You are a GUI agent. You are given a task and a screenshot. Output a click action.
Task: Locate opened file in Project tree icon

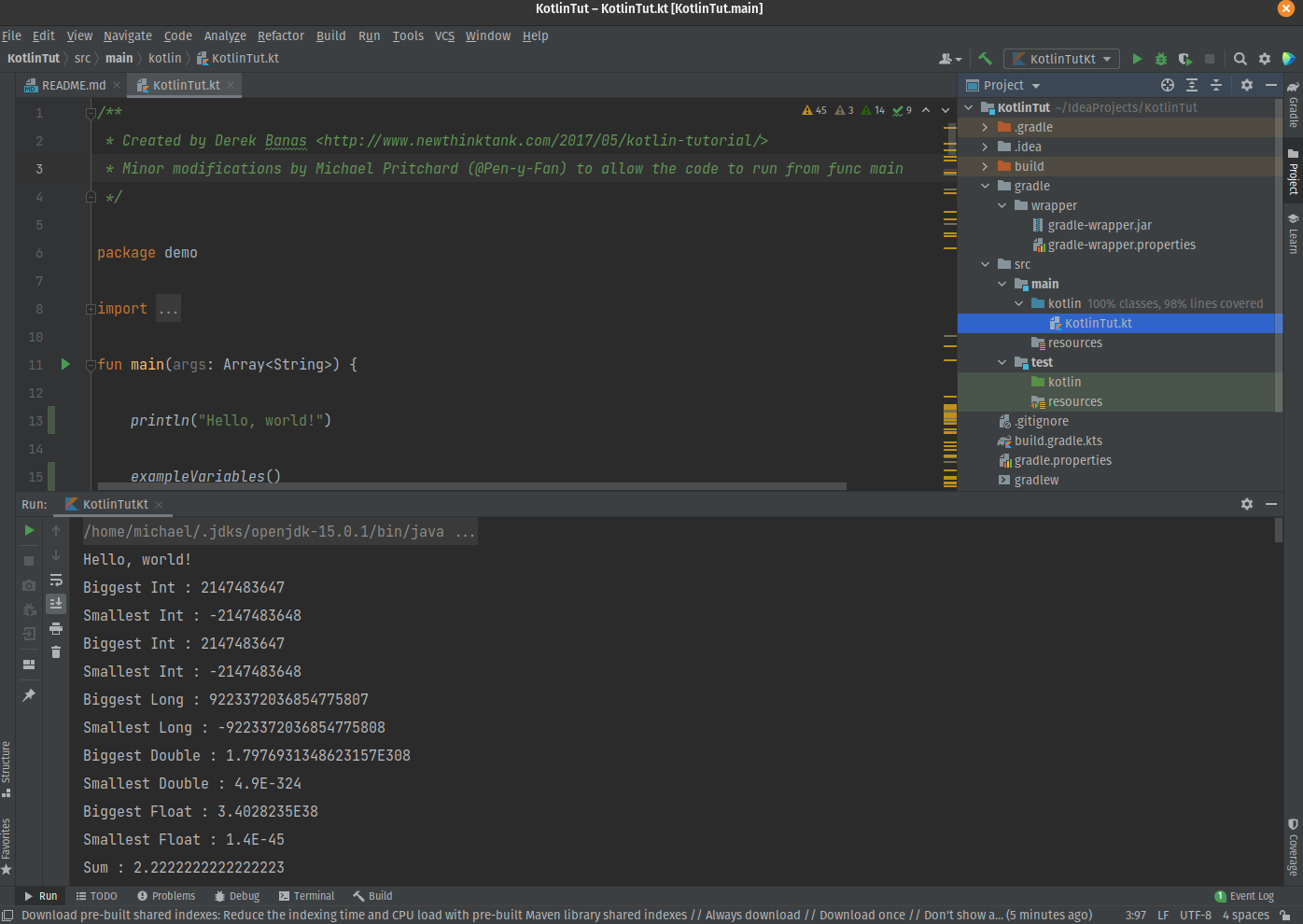tap(1168, 85)
